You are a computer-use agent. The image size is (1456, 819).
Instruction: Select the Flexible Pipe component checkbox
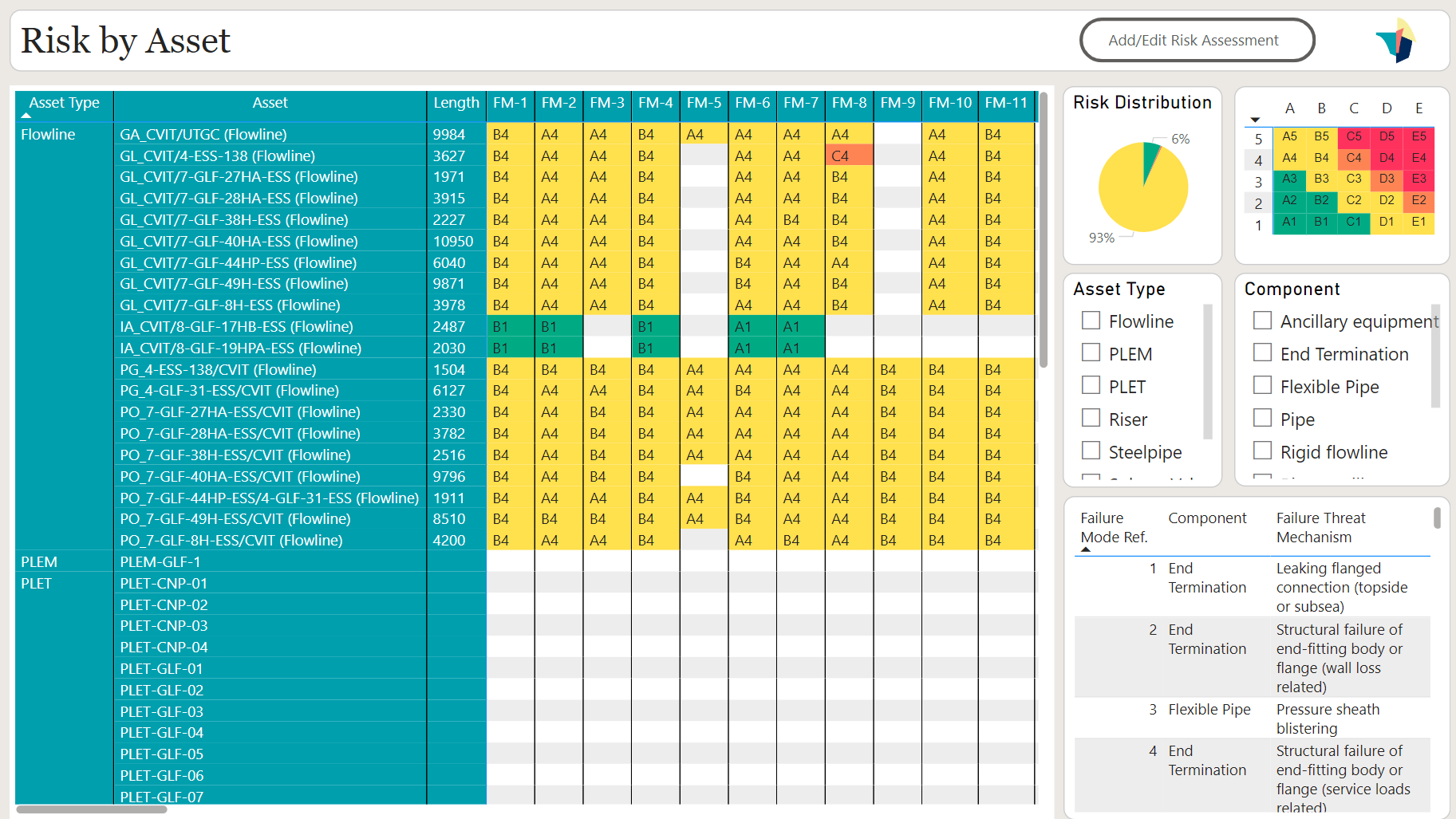1262,386
